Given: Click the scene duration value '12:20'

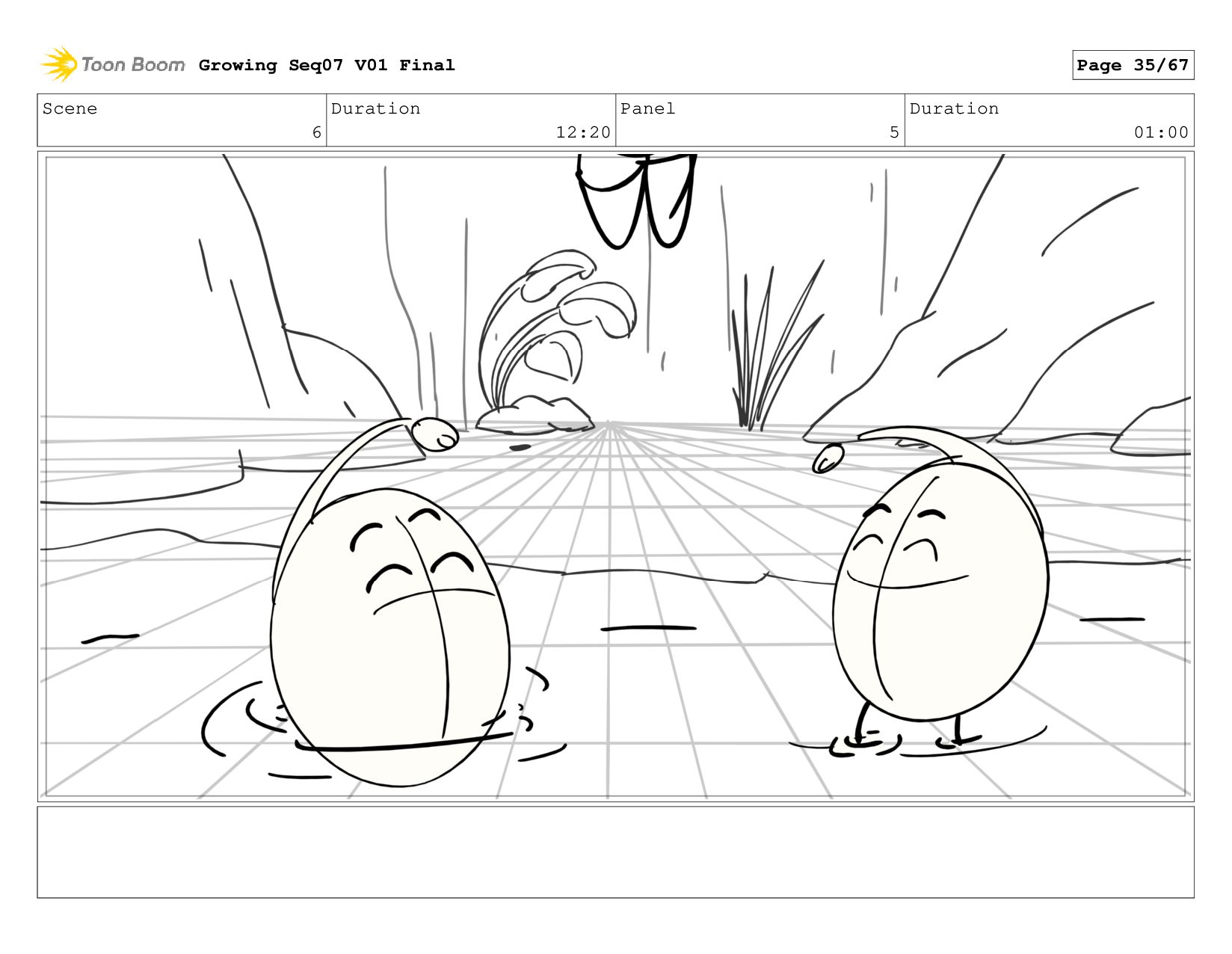Looking at the screenshot, I should click(583, 132).
